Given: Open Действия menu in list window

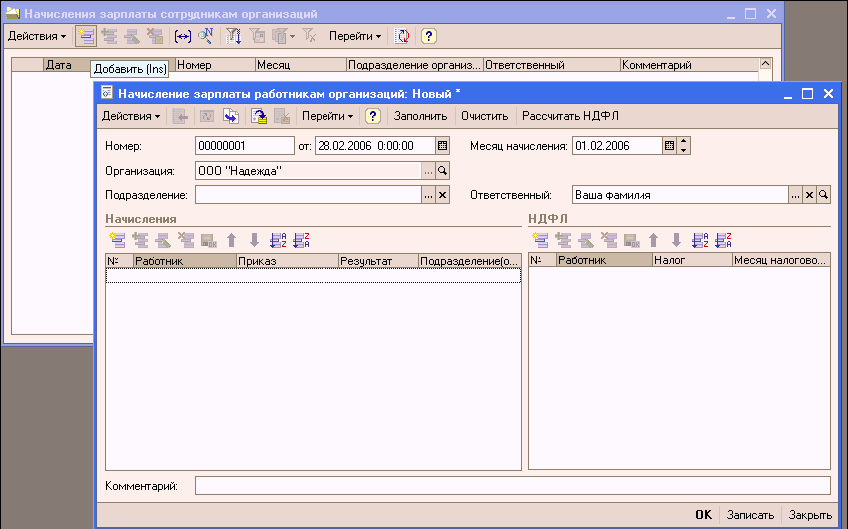Looking at the screenshot, I should 36,36.
